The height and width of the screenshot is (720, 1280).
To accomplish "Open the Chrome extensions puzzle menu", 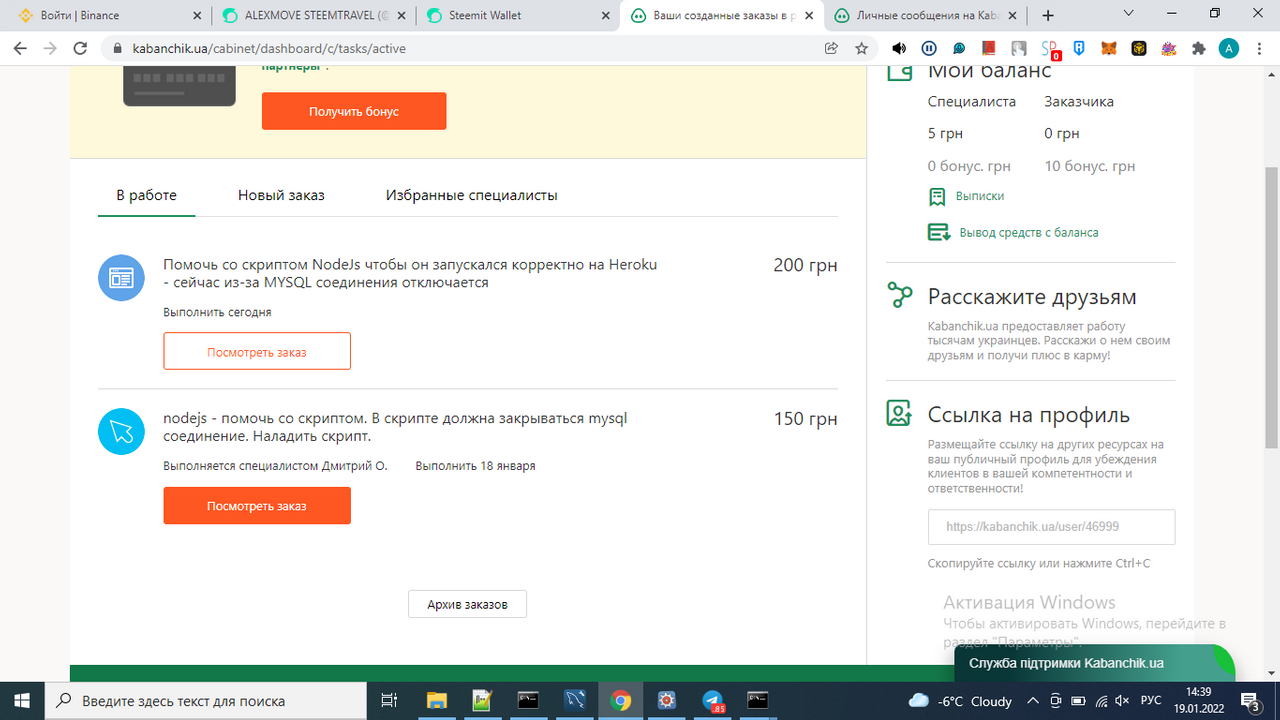I will point(1199,48).
